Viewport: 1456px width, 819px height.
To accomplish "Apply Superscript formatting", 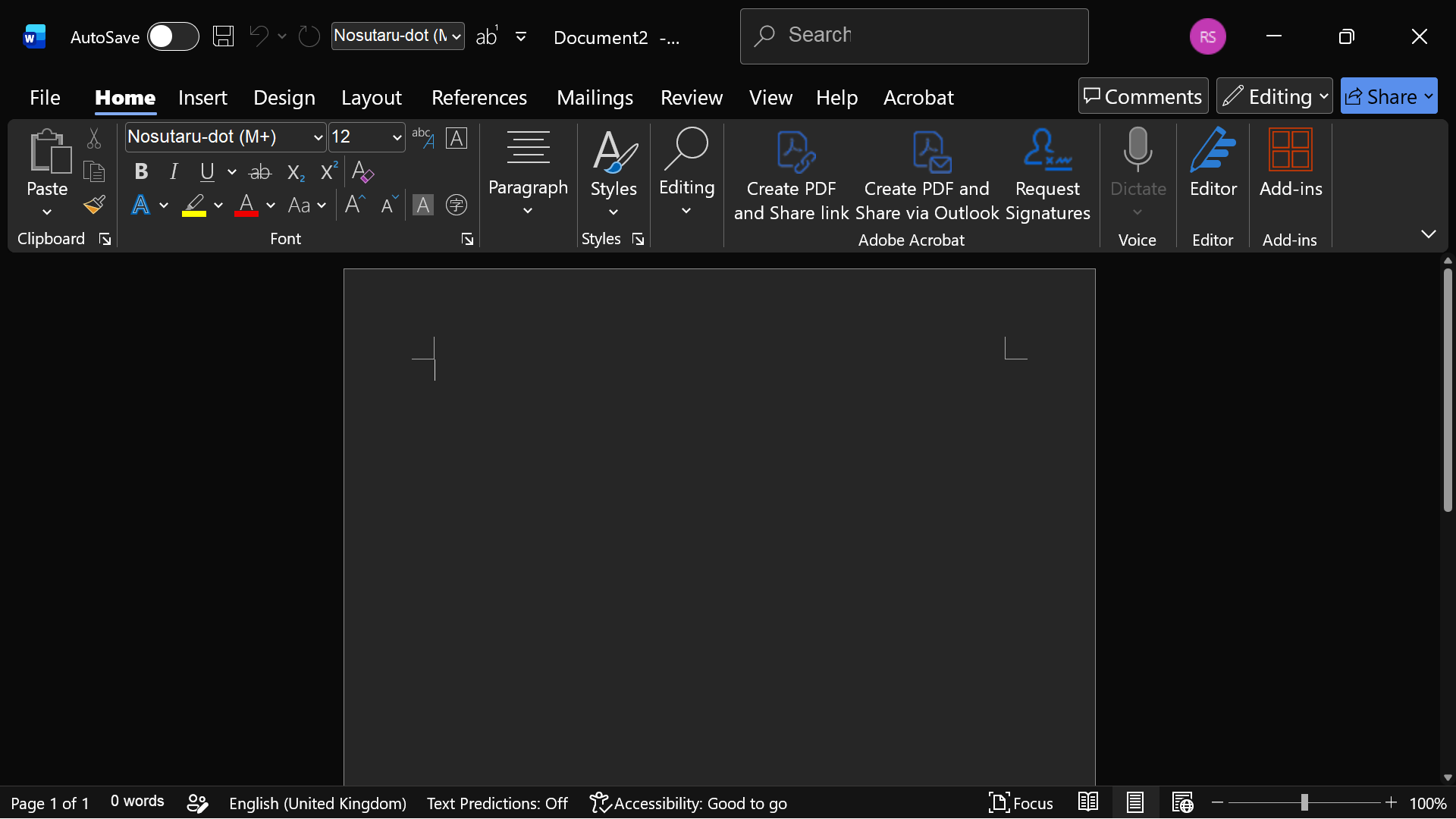I will [x=328, y=171].
